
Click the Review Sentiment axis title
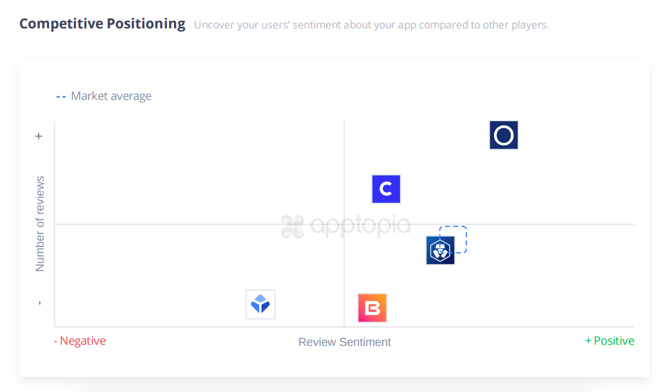tap(344, 342)
